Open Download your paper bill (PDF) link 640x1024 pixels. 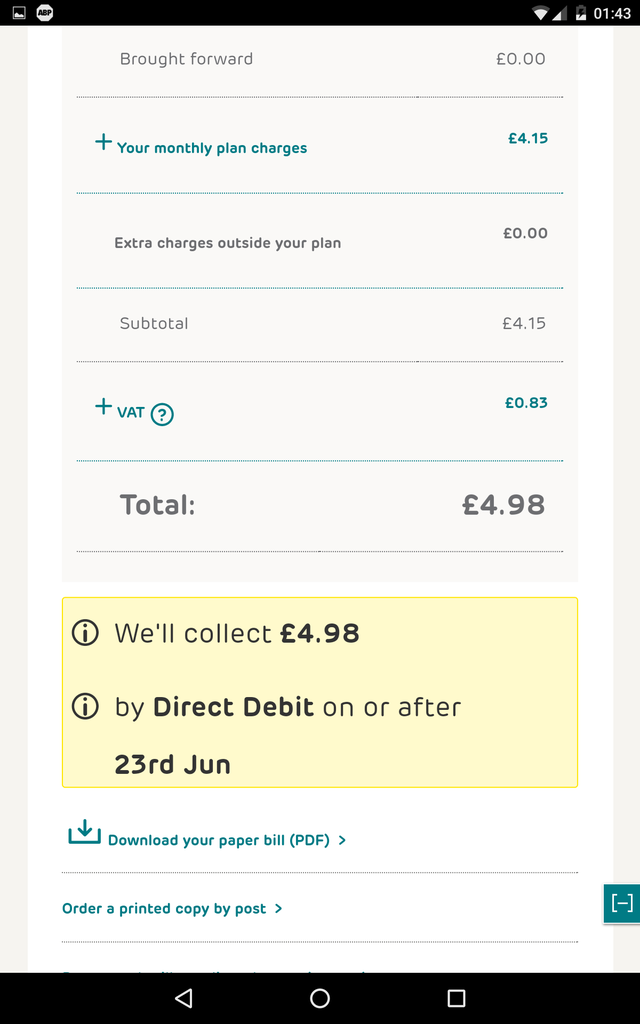tap(218, 840)
